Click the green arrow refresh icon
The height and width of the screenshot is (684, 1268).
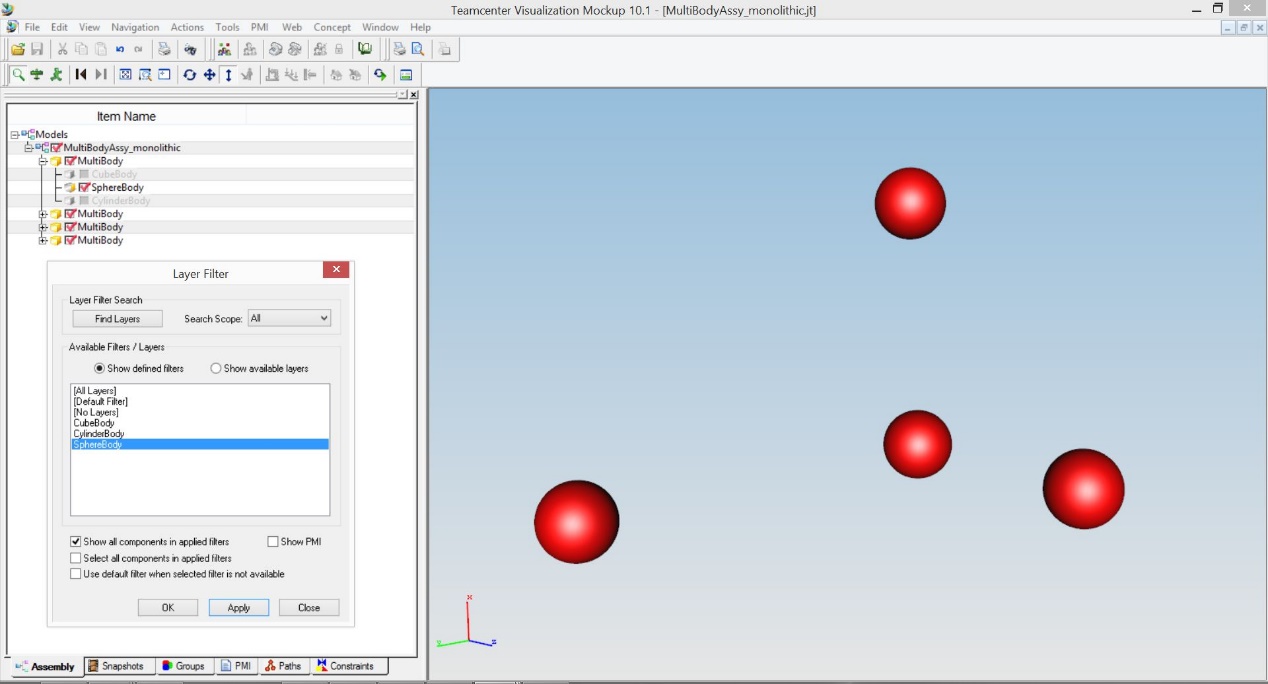pos(380,75)
